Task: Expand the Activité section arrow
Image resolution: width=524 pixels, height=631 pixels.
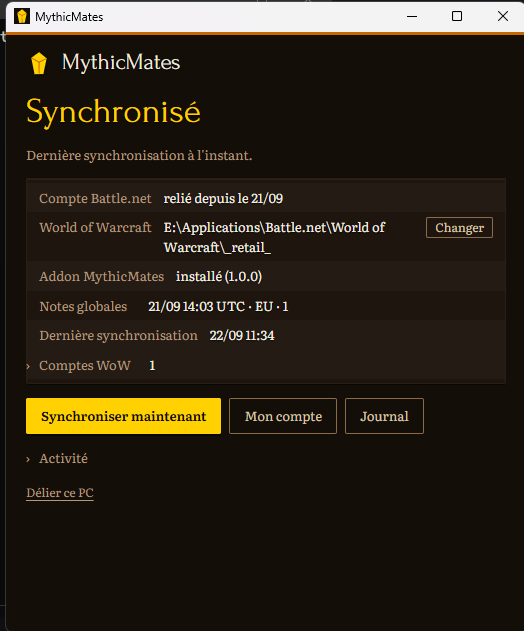Action: click(28, 459)
